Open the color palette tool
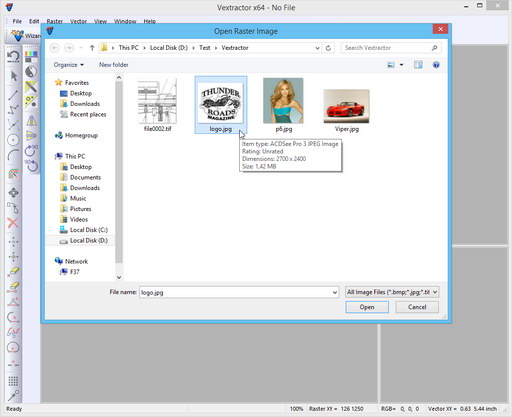Viewport: 512px width, 417px height. click(x=31, y=56)
